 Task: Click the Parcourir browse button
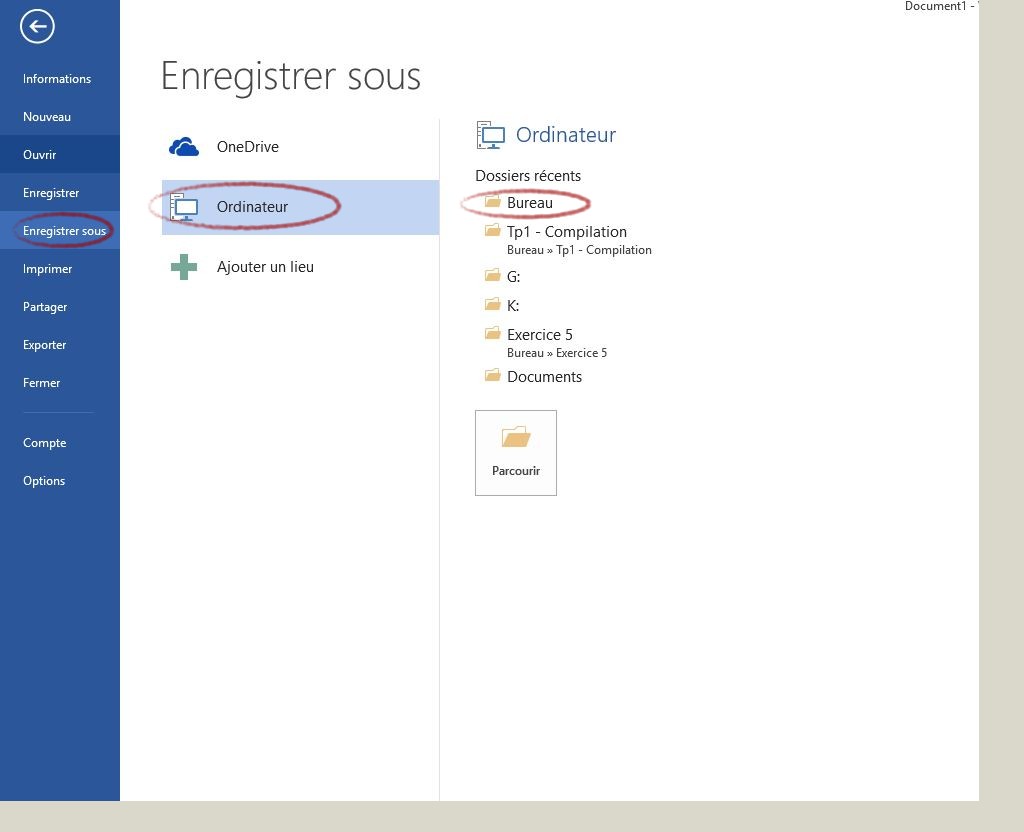click(516, 453)
